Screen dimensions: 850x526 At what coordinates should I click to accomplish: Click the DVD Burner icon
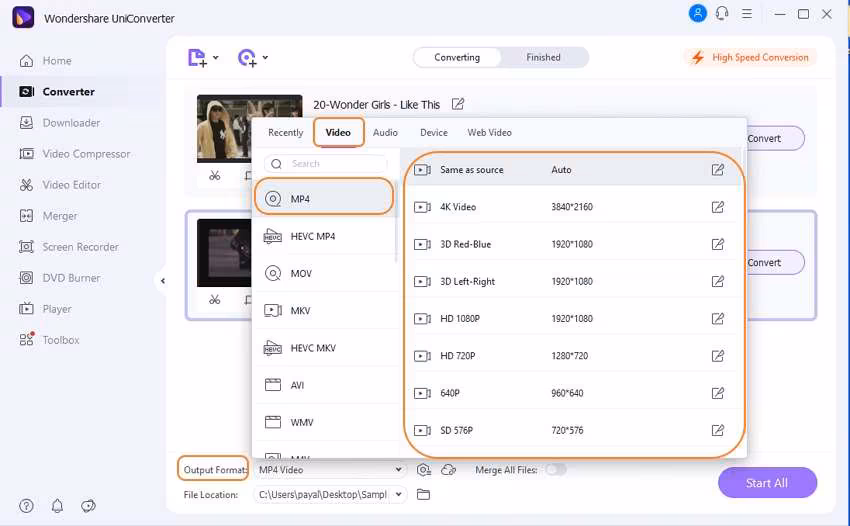26,278
